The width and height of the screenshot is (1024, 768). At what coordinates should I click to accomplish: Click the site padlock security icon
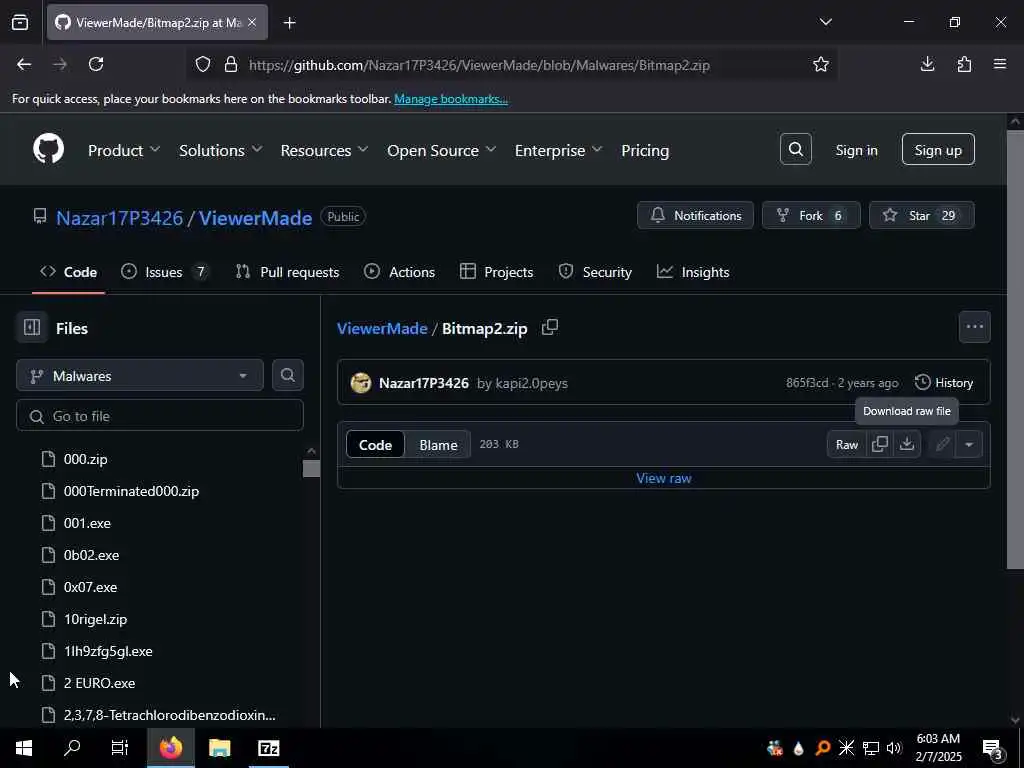click(231, 64)
